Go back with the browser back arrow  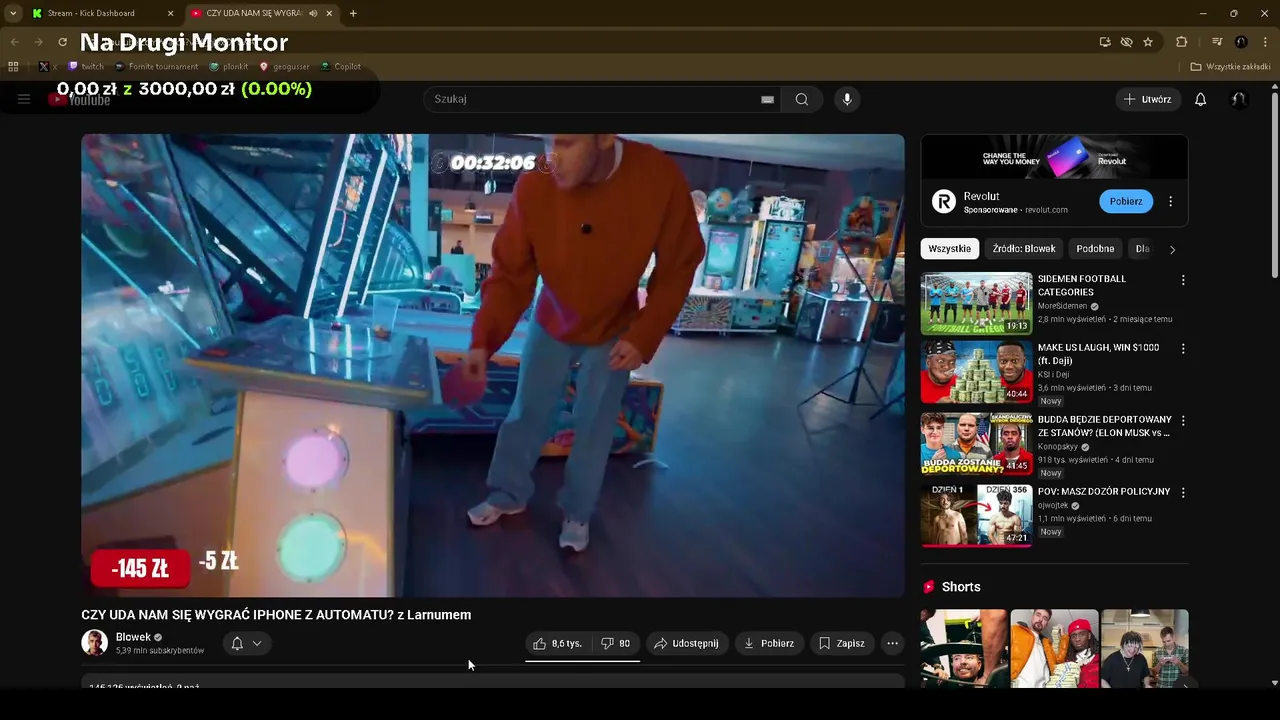pyautogui.click(x=14, y=42)
